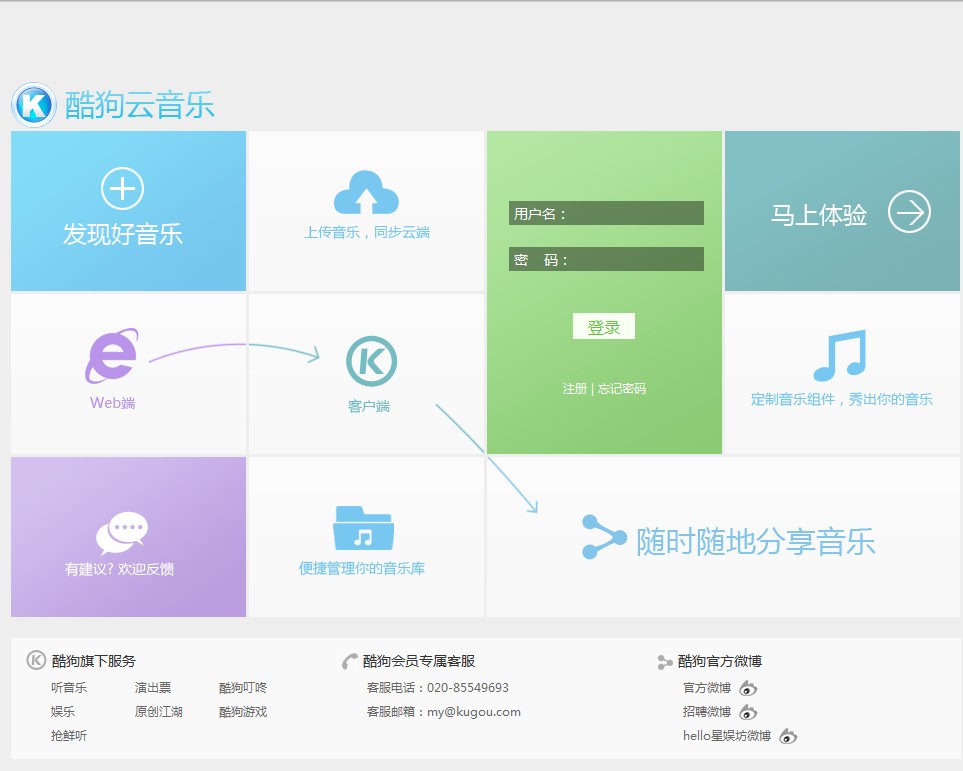Click the 客户端 label
This screenshot has width=963, height=771.
click(x=368, y=406)
